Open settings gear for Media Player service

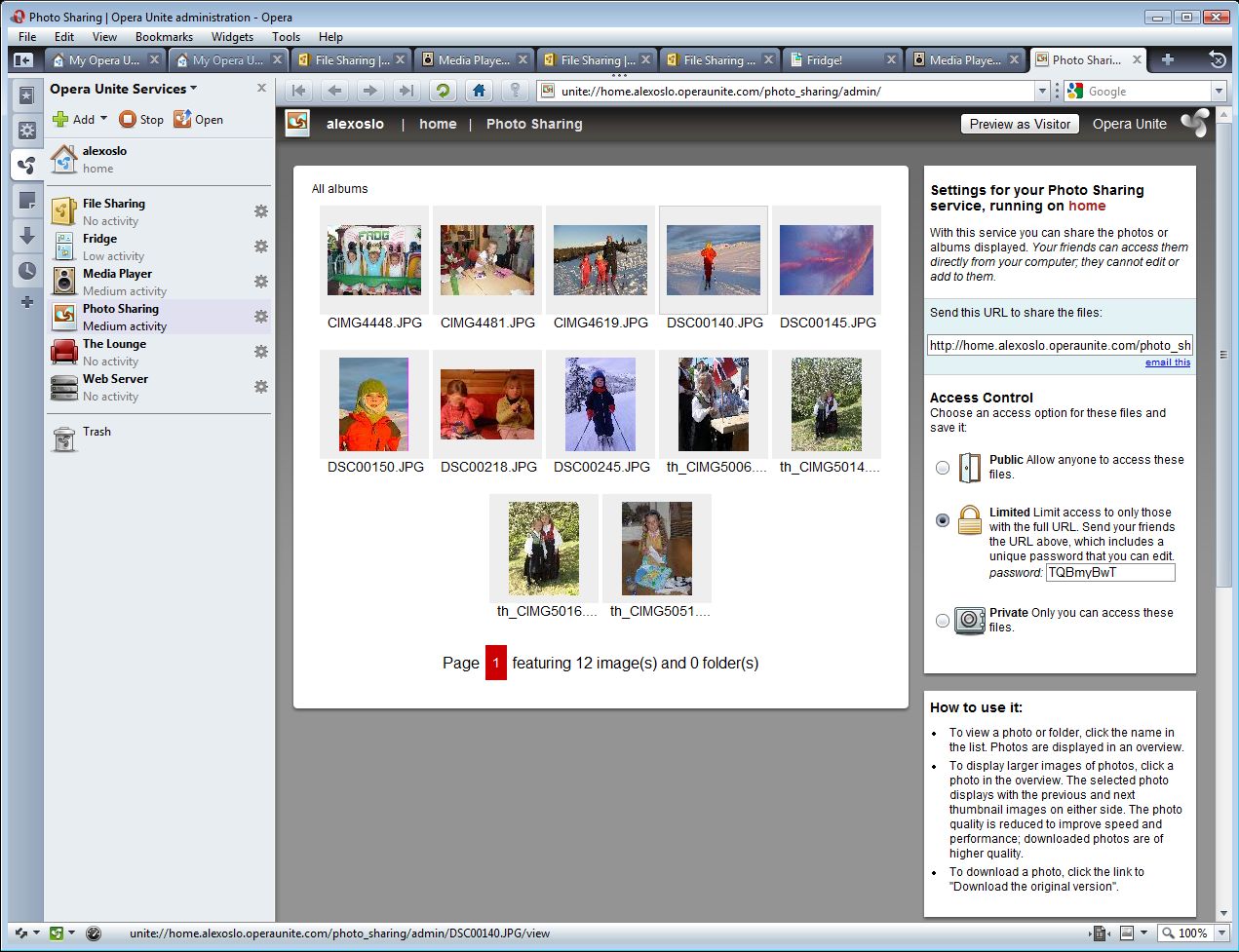261,282
